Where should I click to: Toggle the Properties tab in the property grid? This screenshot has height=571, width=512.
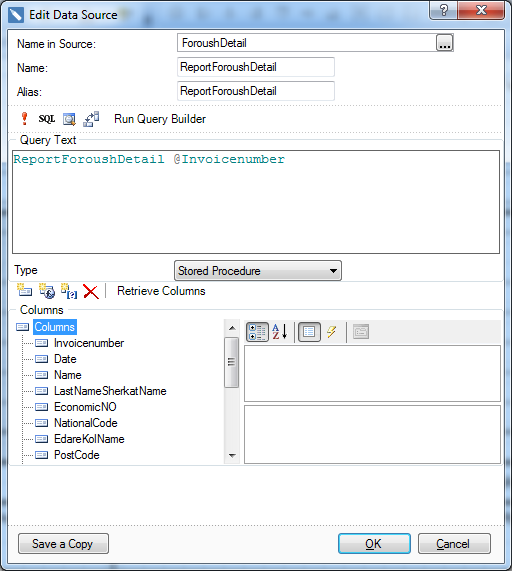pos(309,332)
